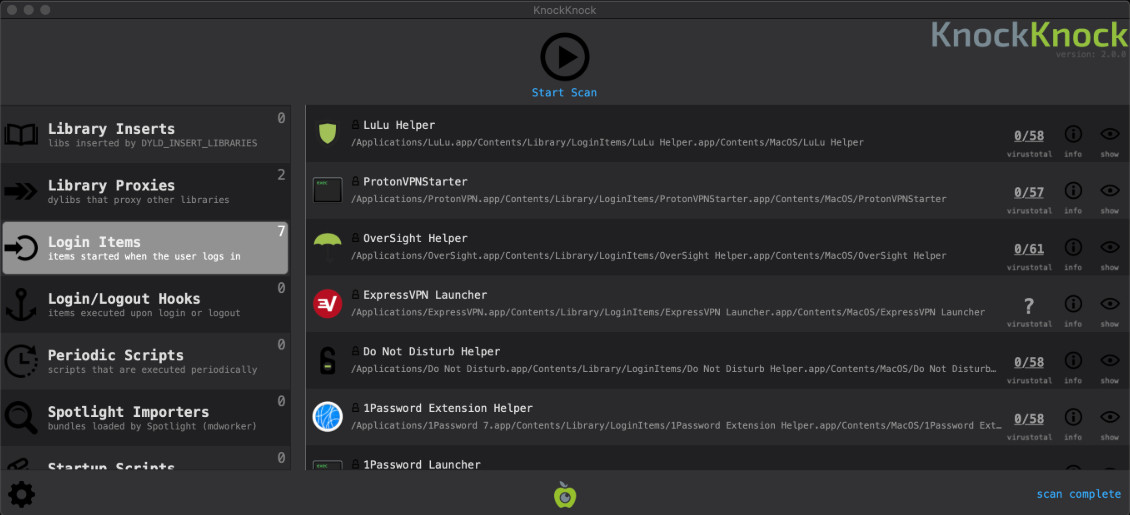
Task: Open info for ProtonVPNStarter
Action: 1073,191
